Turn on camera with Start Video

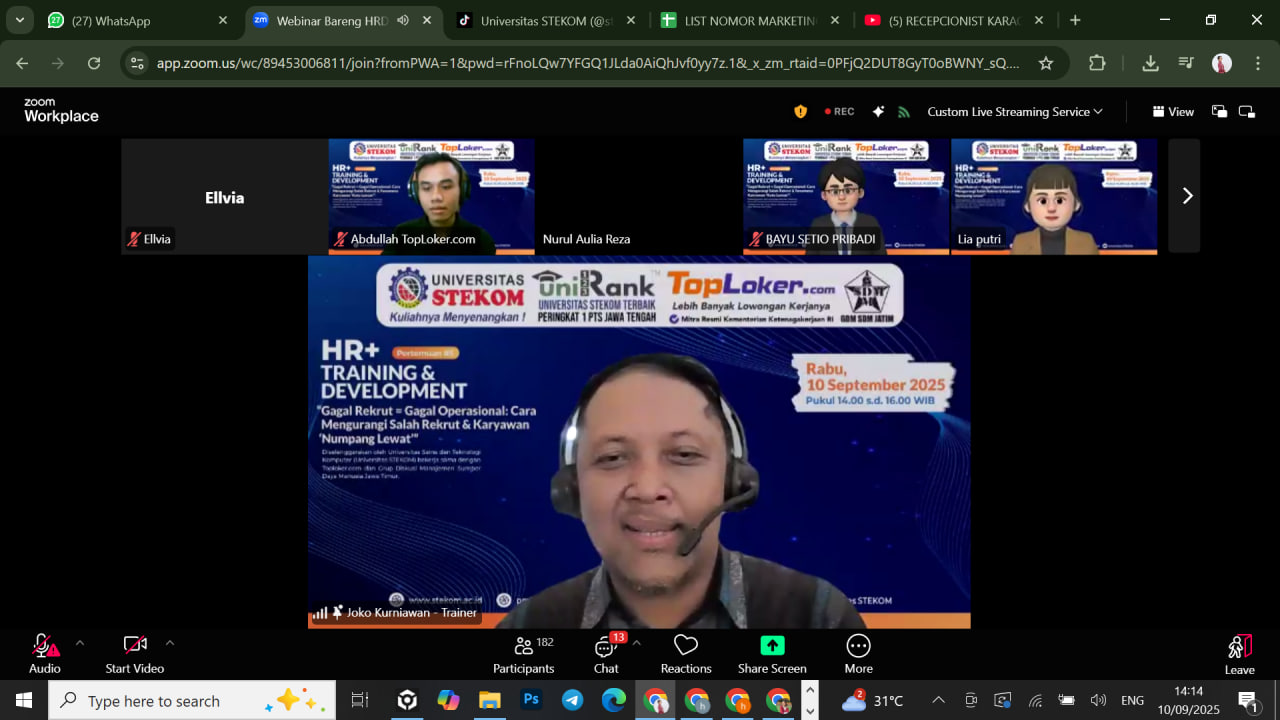click(135, 654)
